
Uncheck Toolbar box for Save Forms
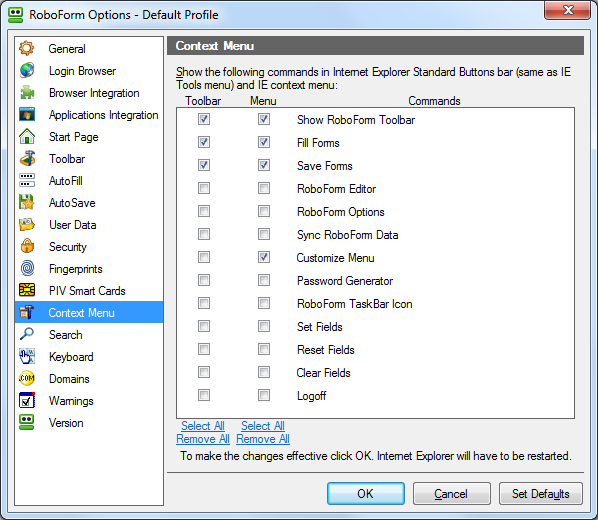tap(204, 165)
